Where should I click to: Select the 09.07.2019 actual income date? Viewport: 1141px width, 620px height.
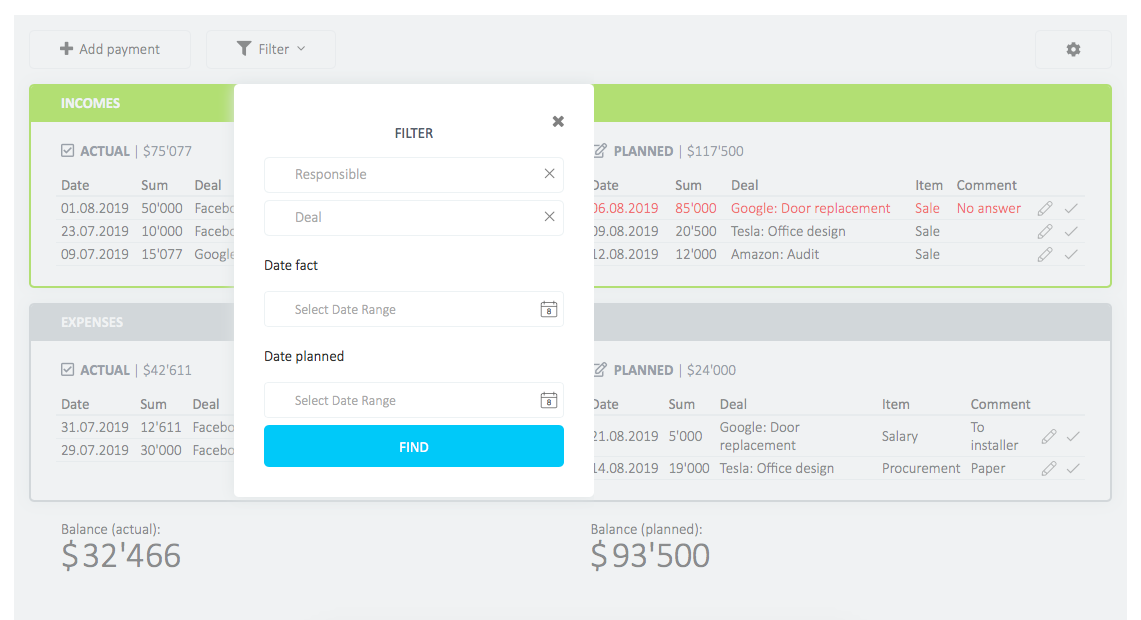click(x=95, y=255)
